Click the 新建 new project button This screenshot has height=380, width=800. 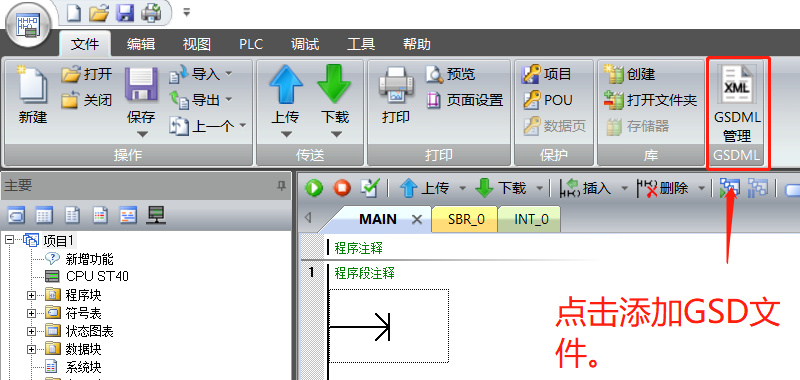click(x=33, y=96)
